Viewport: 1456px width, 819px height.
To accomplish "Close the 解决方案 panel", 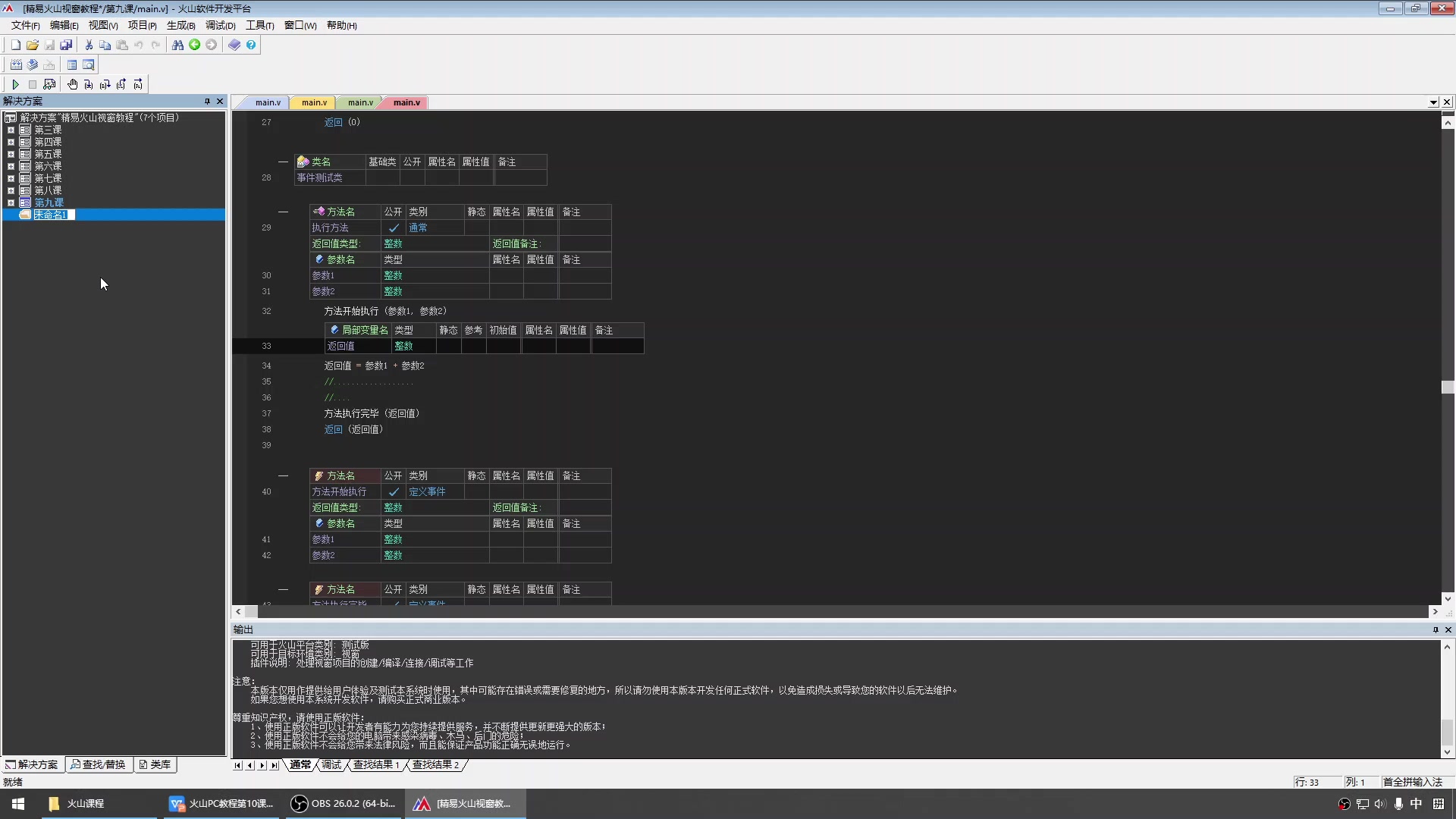I will click(220, 101).
